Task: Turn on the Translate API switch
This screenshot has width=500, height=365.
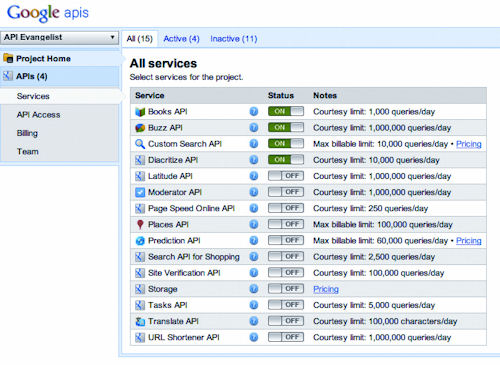Action: pyautogui.click(x=286, y=321)
